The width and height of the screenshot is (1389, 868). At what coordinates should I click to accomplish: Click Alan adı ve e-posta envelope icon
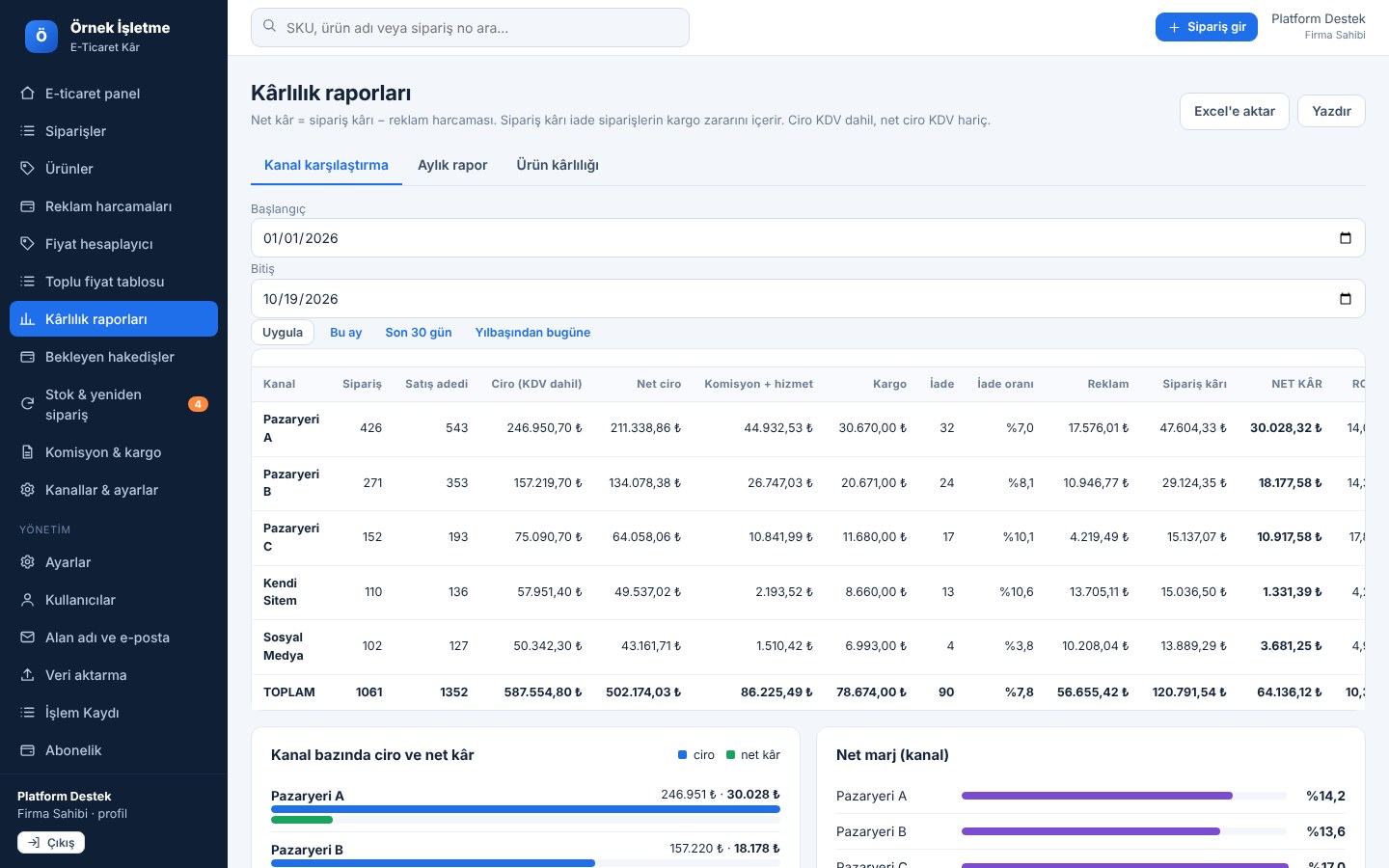27,637
